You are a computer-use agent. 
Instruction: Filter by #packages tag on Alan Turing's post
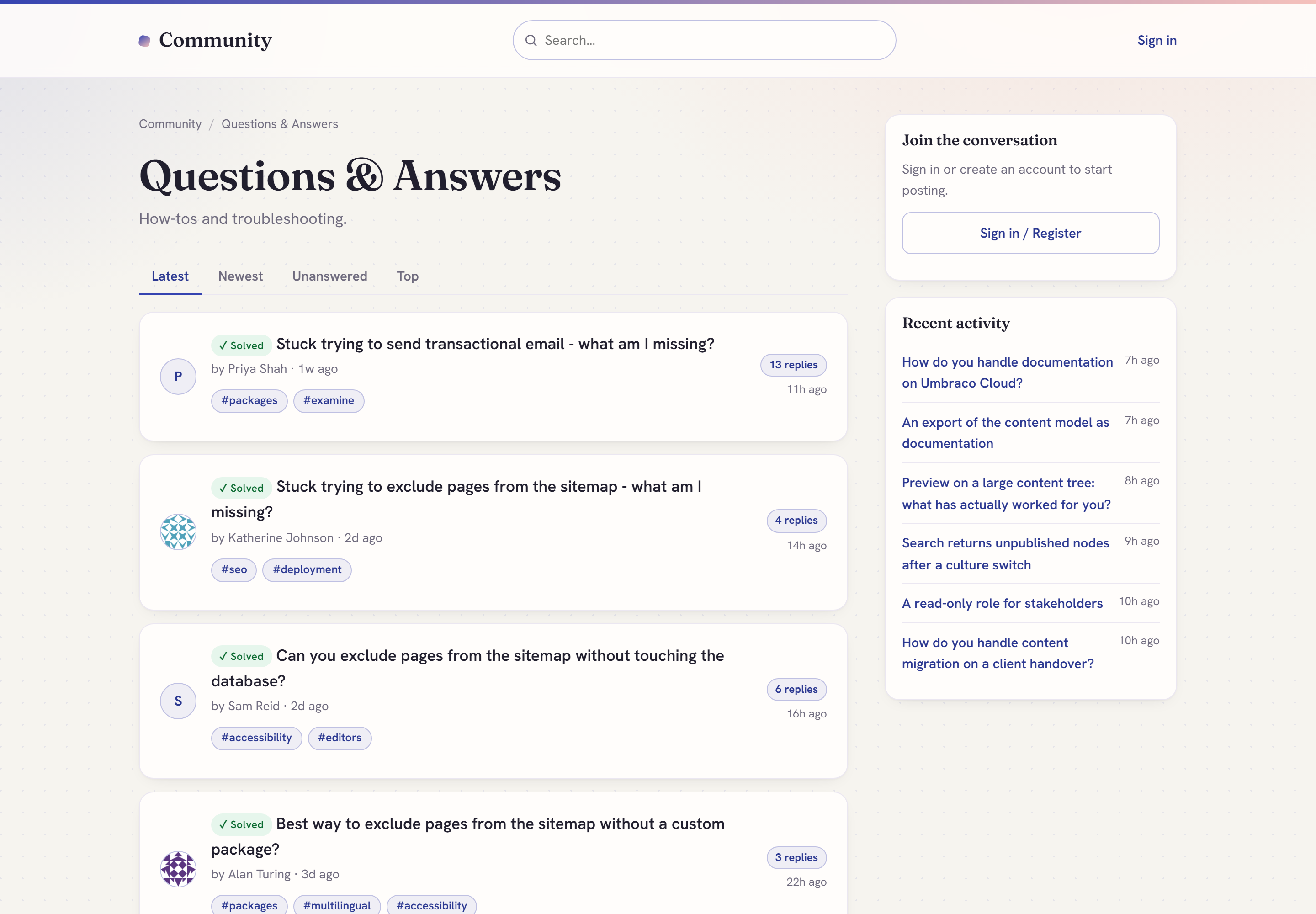(x=249, y=905)
